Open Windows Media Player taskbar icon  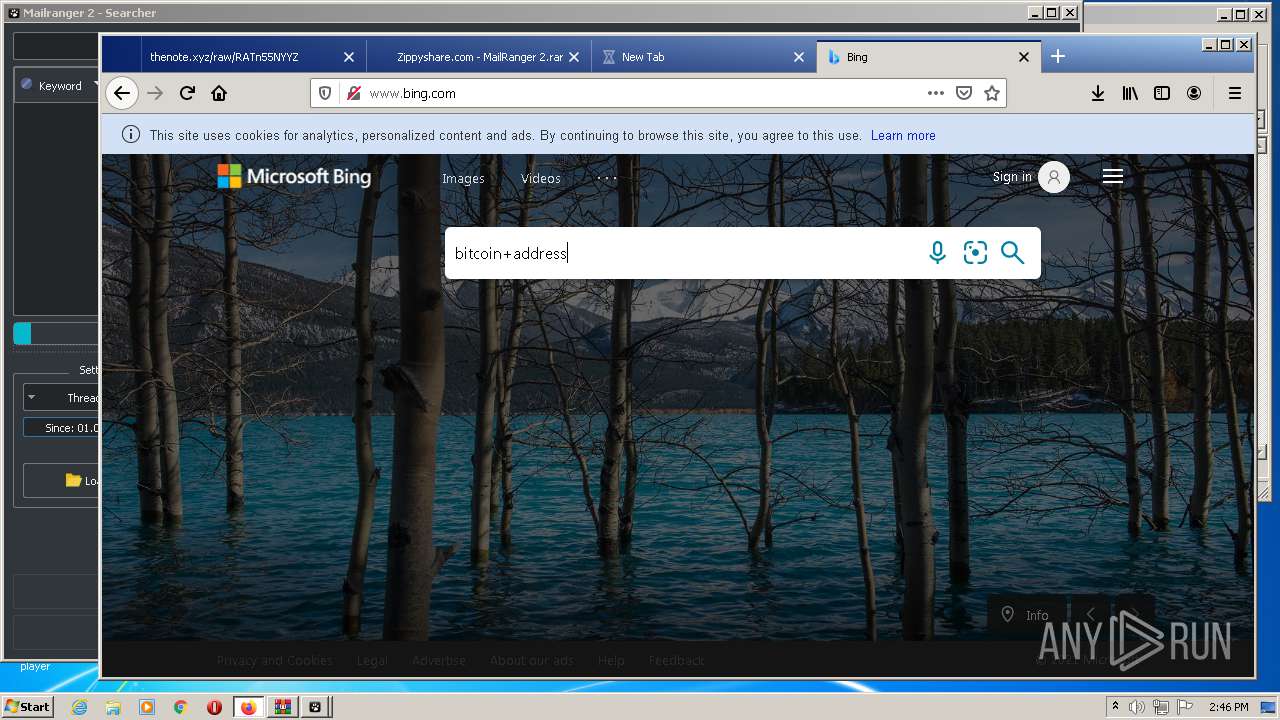(x=147, y=707)
